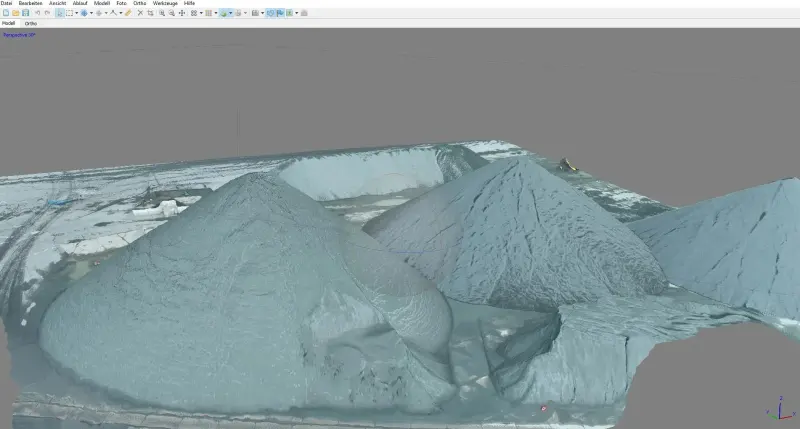Open the Bearbeiten menu
This screenshot has height=429, width=800.
pos(30,3)
